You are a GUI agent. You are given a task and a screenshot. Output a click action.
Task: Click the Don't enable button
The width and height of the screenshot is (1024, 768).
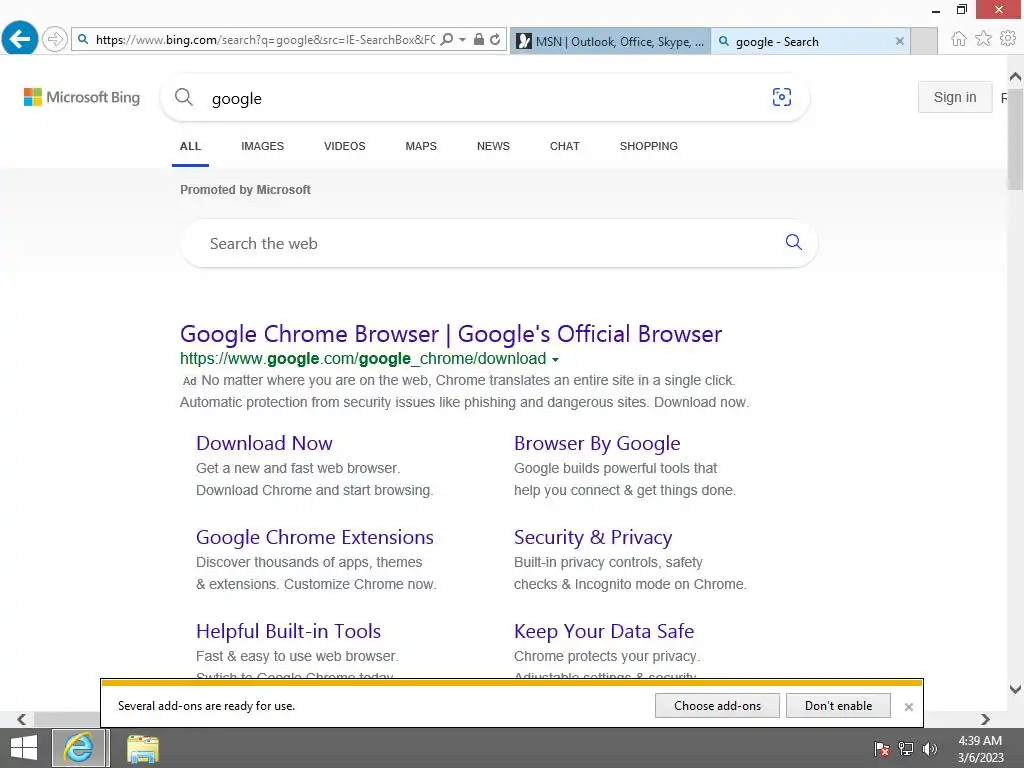[x=838, y=706]
